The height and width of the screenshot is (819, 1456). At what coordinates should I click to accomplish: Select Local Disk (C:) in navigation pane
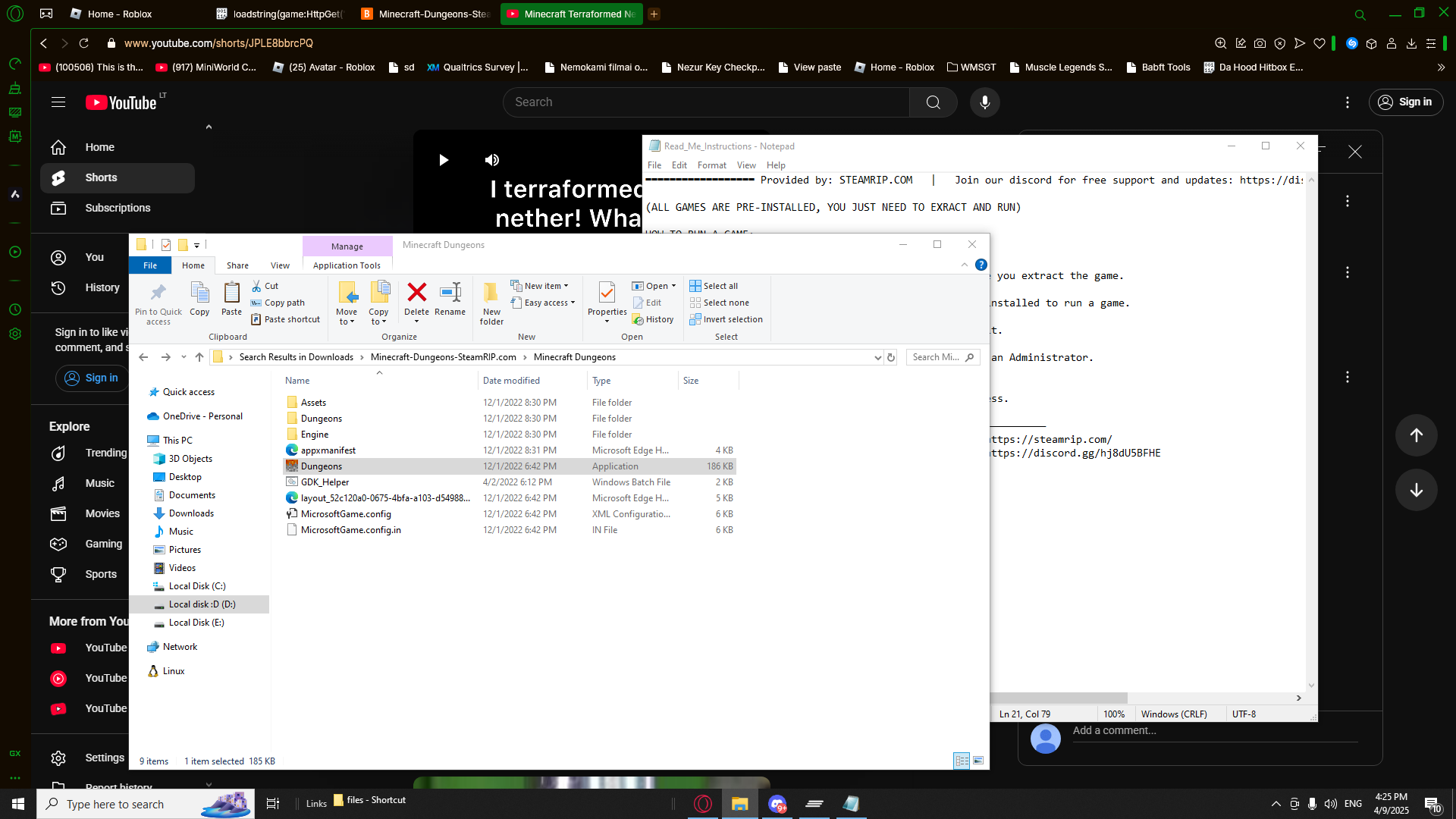coord(197,586)
